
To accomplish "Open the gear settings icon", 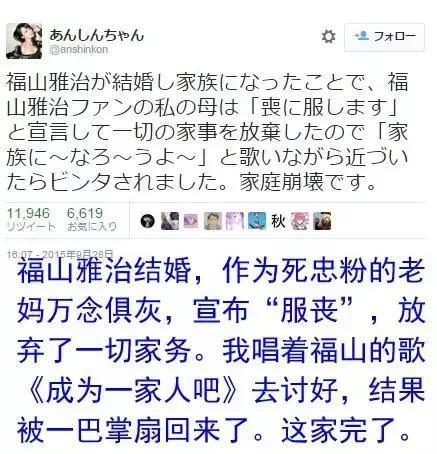I will coord(328,36).
